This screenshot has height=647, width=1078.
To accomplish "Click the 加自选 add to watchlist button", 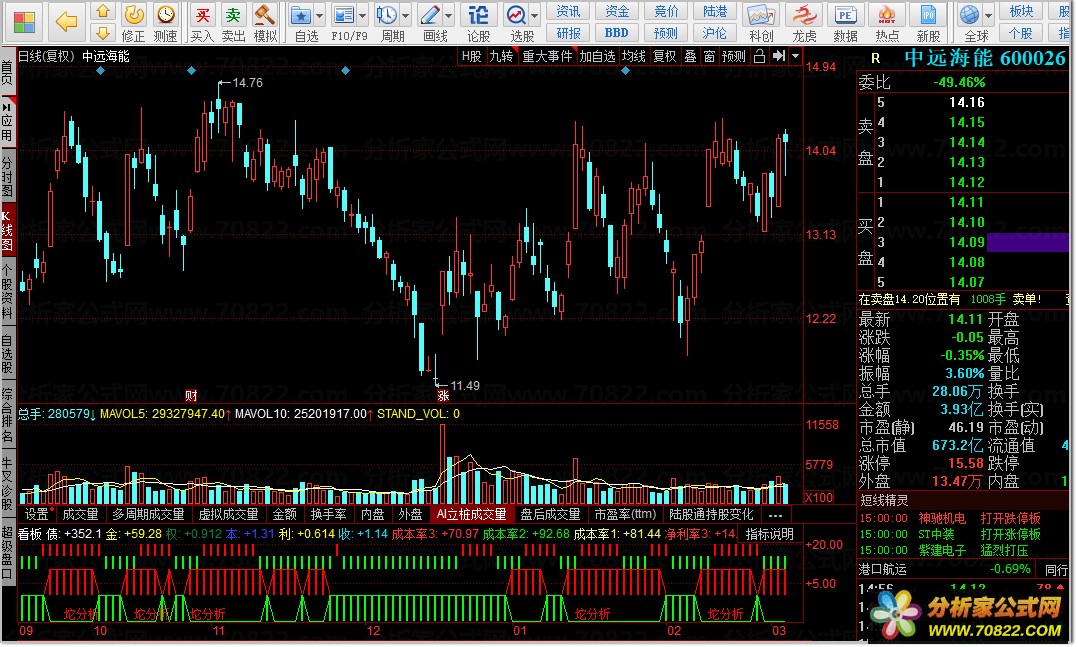I will pyautogui.click(x=597, y=56).
